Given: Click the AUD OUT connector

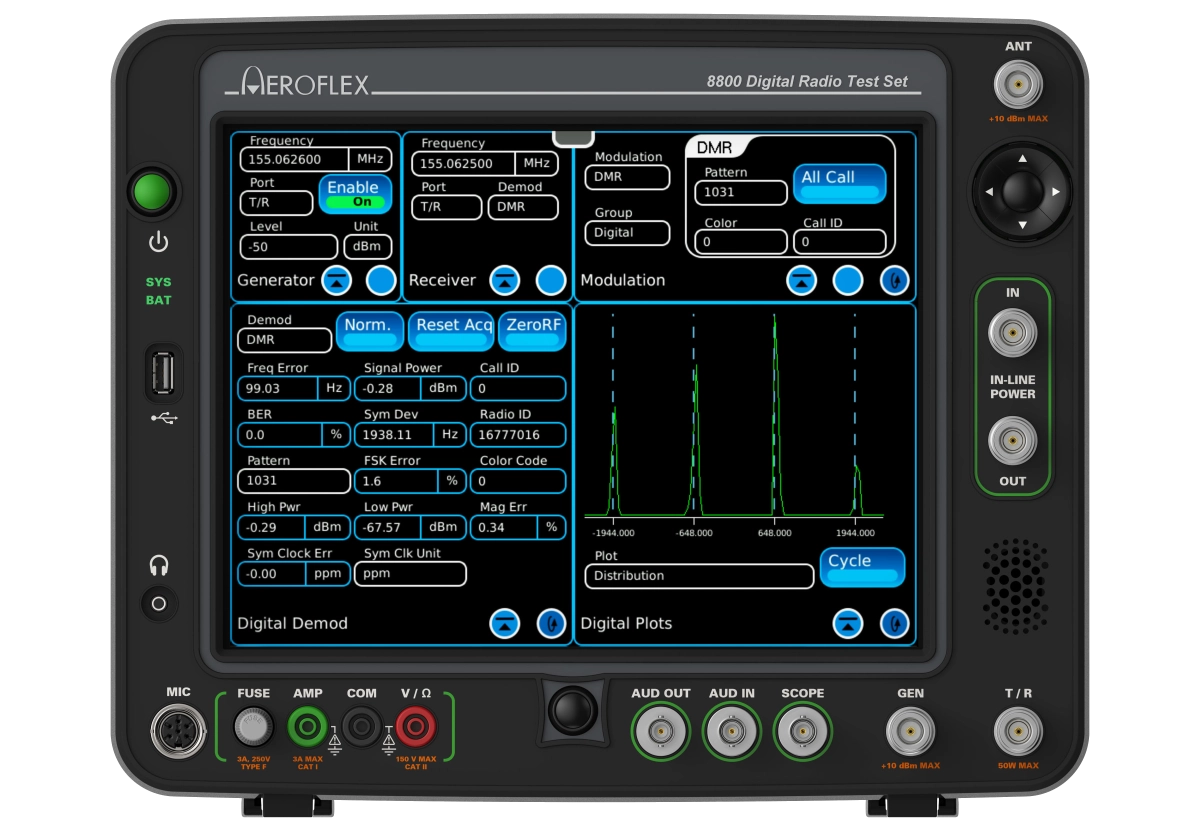Looking at the screenshot, I should tap(660, 732).
